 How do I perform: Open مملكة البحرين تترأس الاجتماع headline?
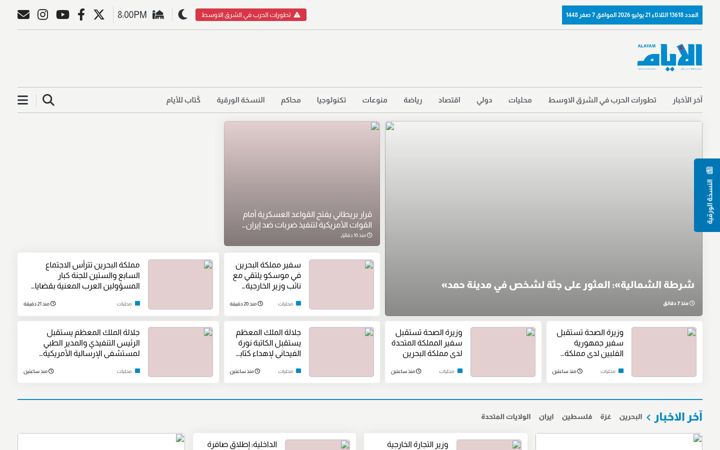85,276
